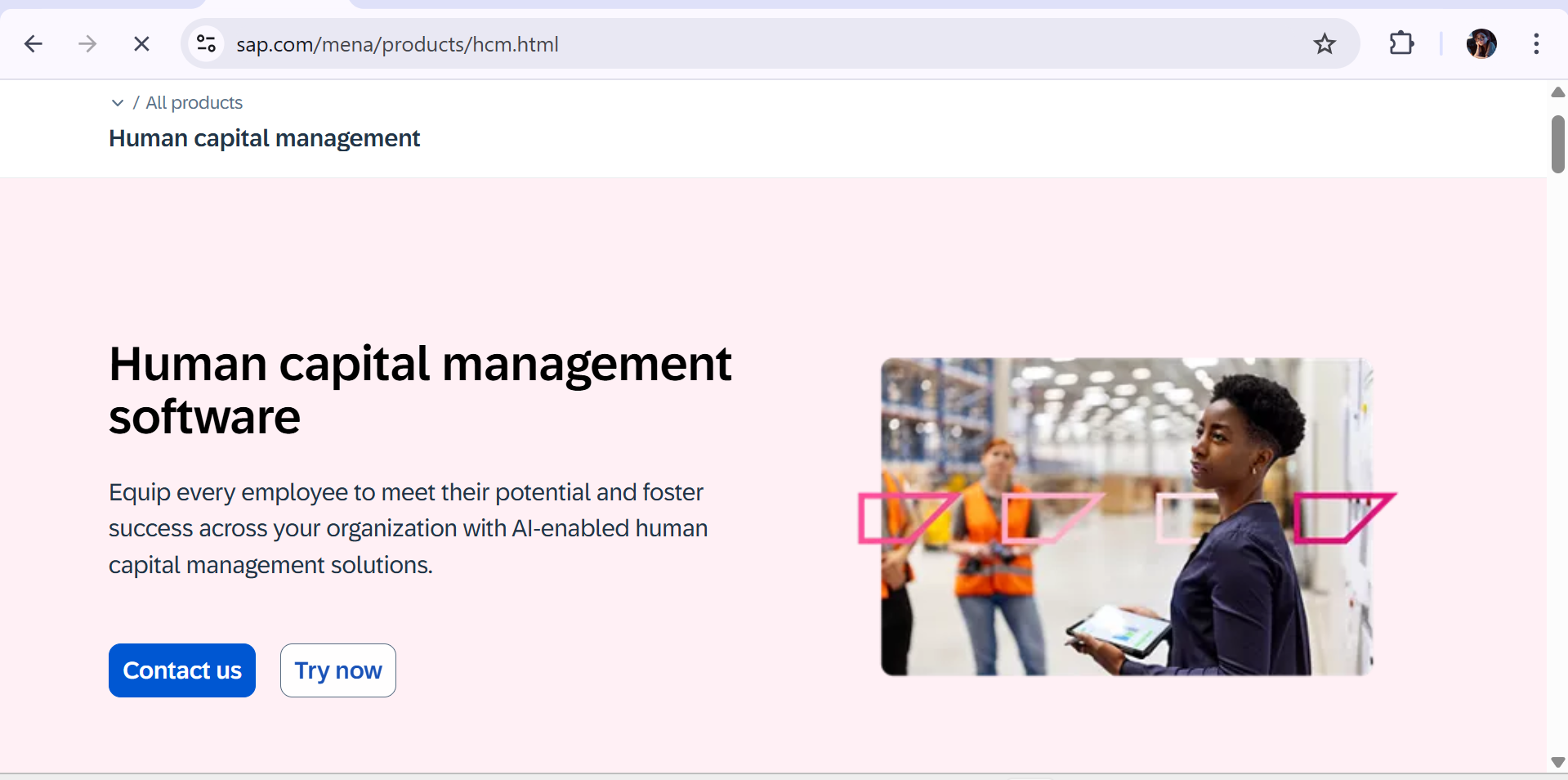This screenshot has height=780, width=1568.
Task: Click inside the address bar
Action: coord(735,44)
